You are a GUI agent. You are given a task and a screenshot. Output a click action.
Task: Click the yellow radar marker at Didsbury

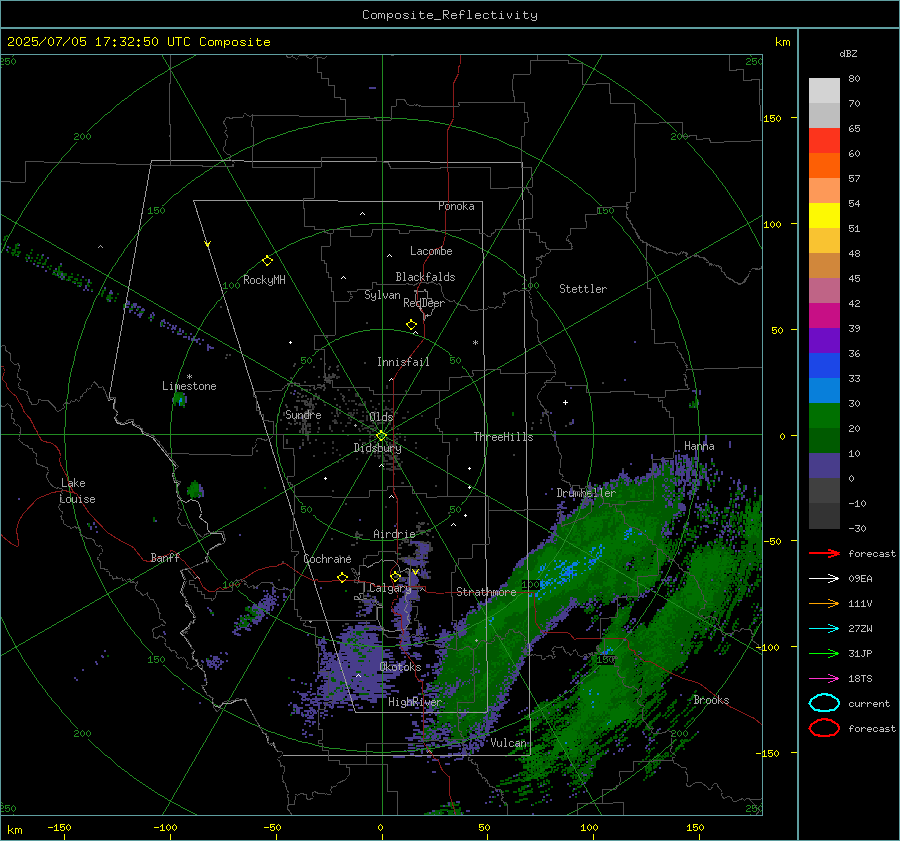click(x=381, y=436)
